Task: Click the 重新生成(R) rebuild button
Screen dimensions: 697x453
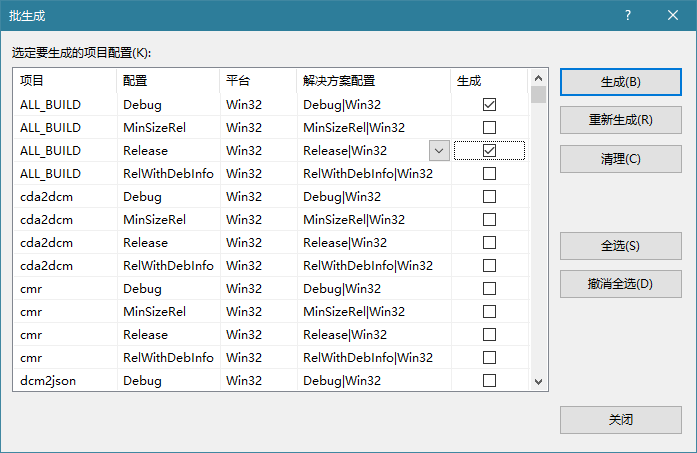Action: pos(620,120)
